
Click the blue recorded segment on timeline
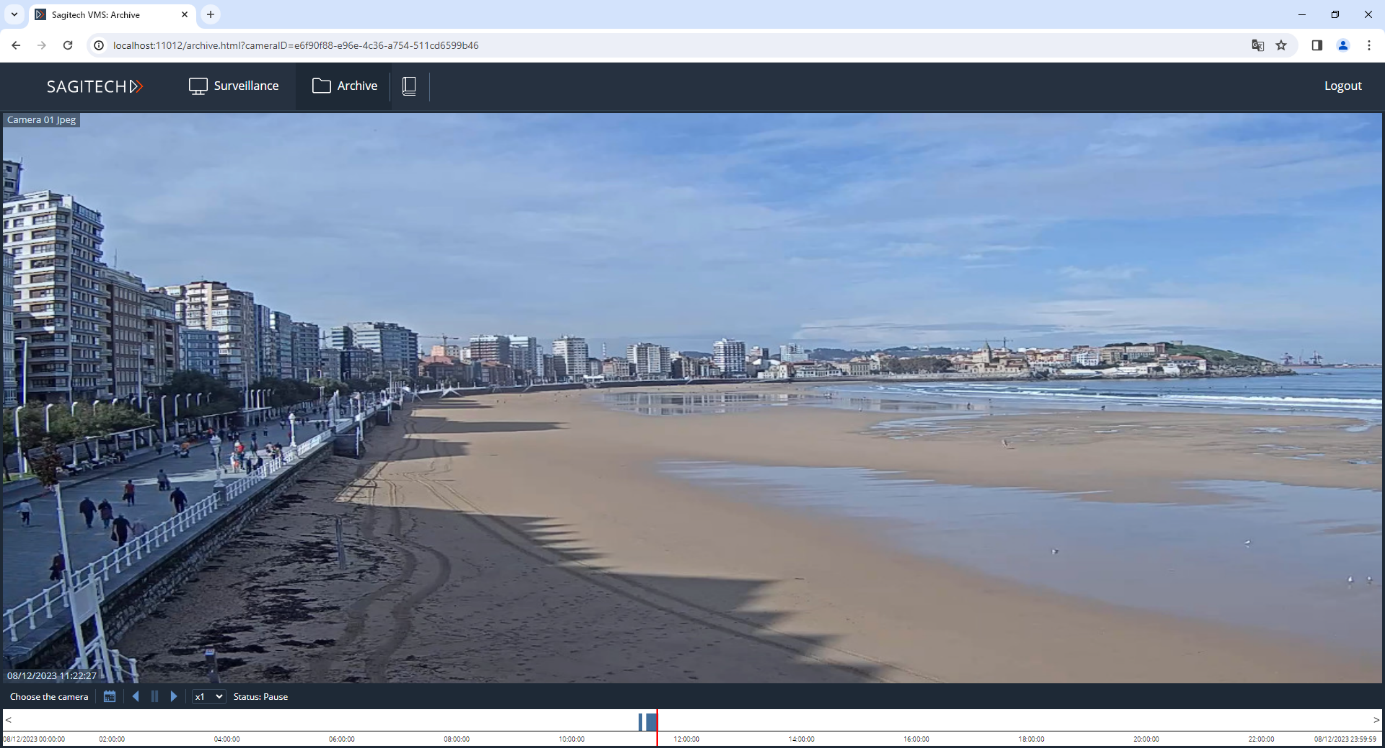pyautogui.click(x=648, y=721)
